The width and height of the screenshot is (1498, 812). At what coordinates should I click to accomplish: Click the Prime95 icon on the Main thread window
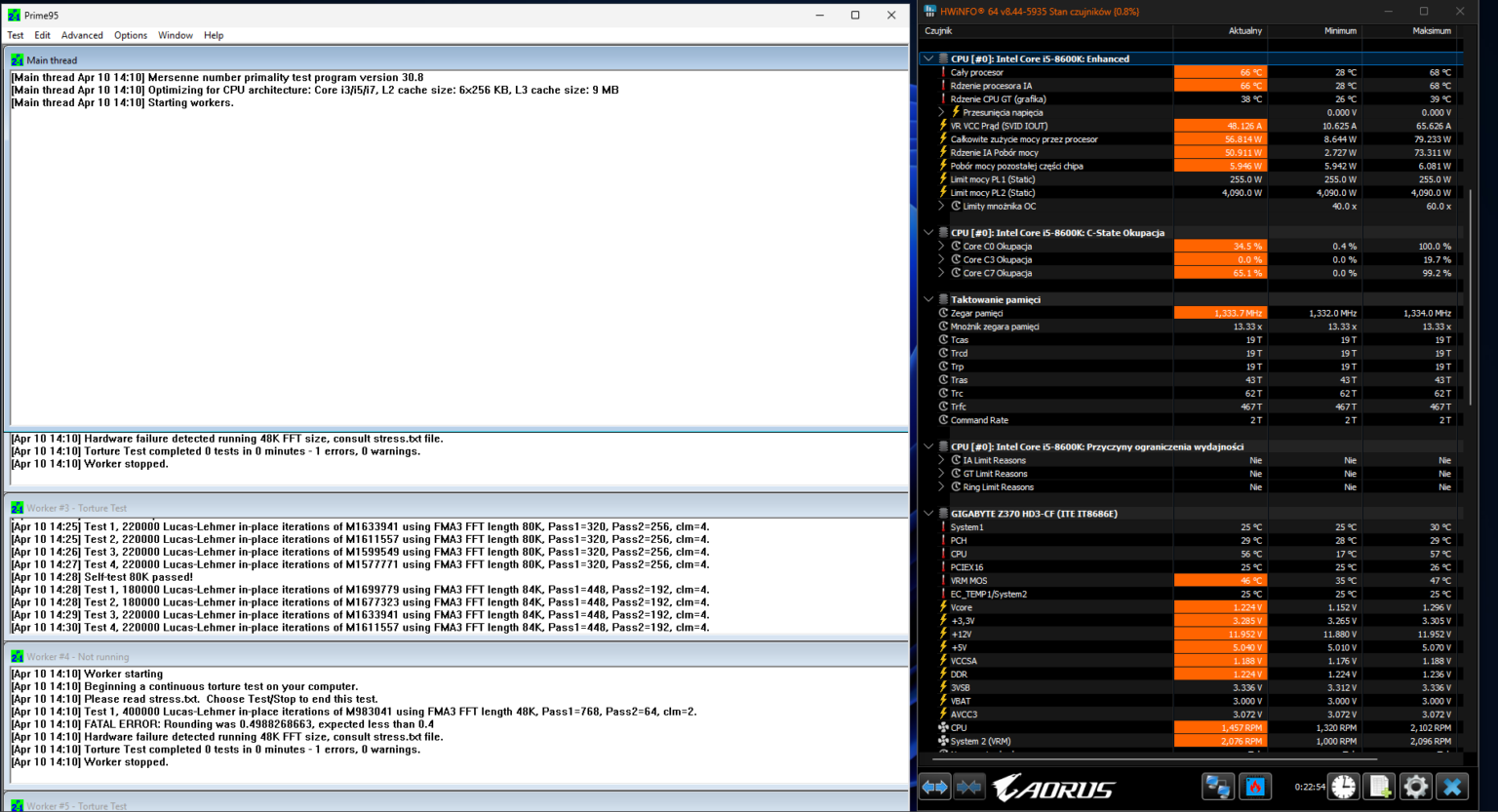pyautogui.click(x=16, y=59)
